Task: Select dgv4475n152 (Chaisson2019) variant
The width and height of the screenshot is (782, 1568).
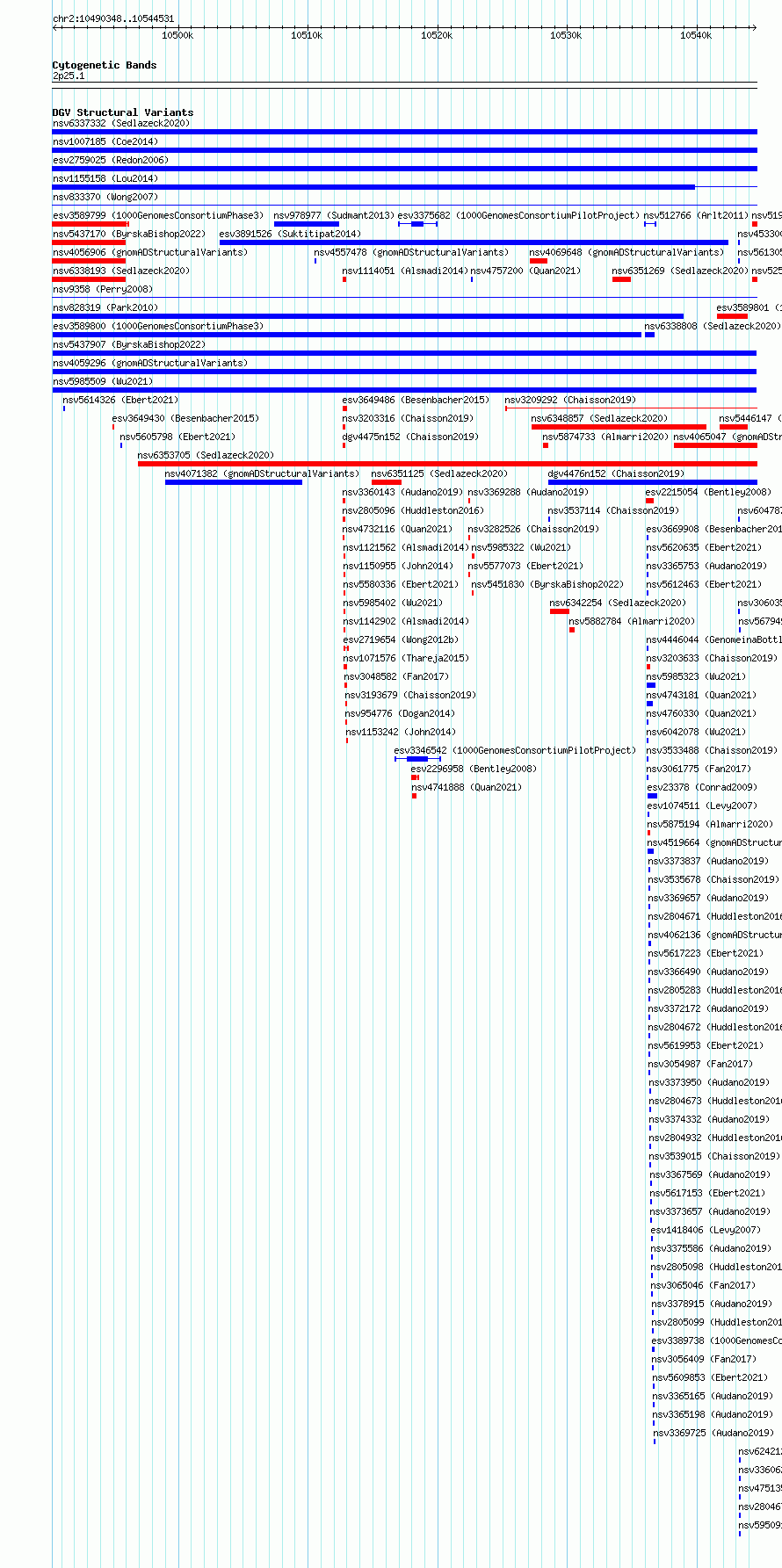Action: [x=410, y=437]
